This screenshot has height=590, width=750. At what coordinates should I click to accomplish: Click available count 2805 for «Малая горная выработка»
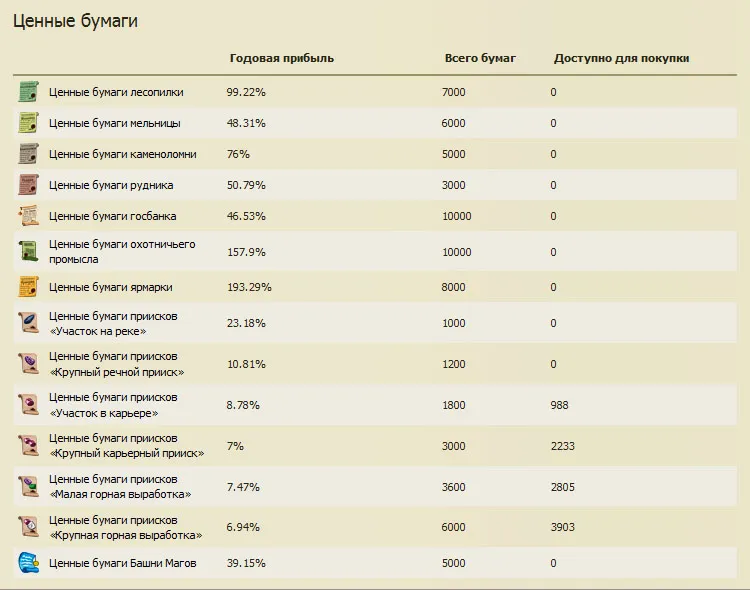point(563,486)
